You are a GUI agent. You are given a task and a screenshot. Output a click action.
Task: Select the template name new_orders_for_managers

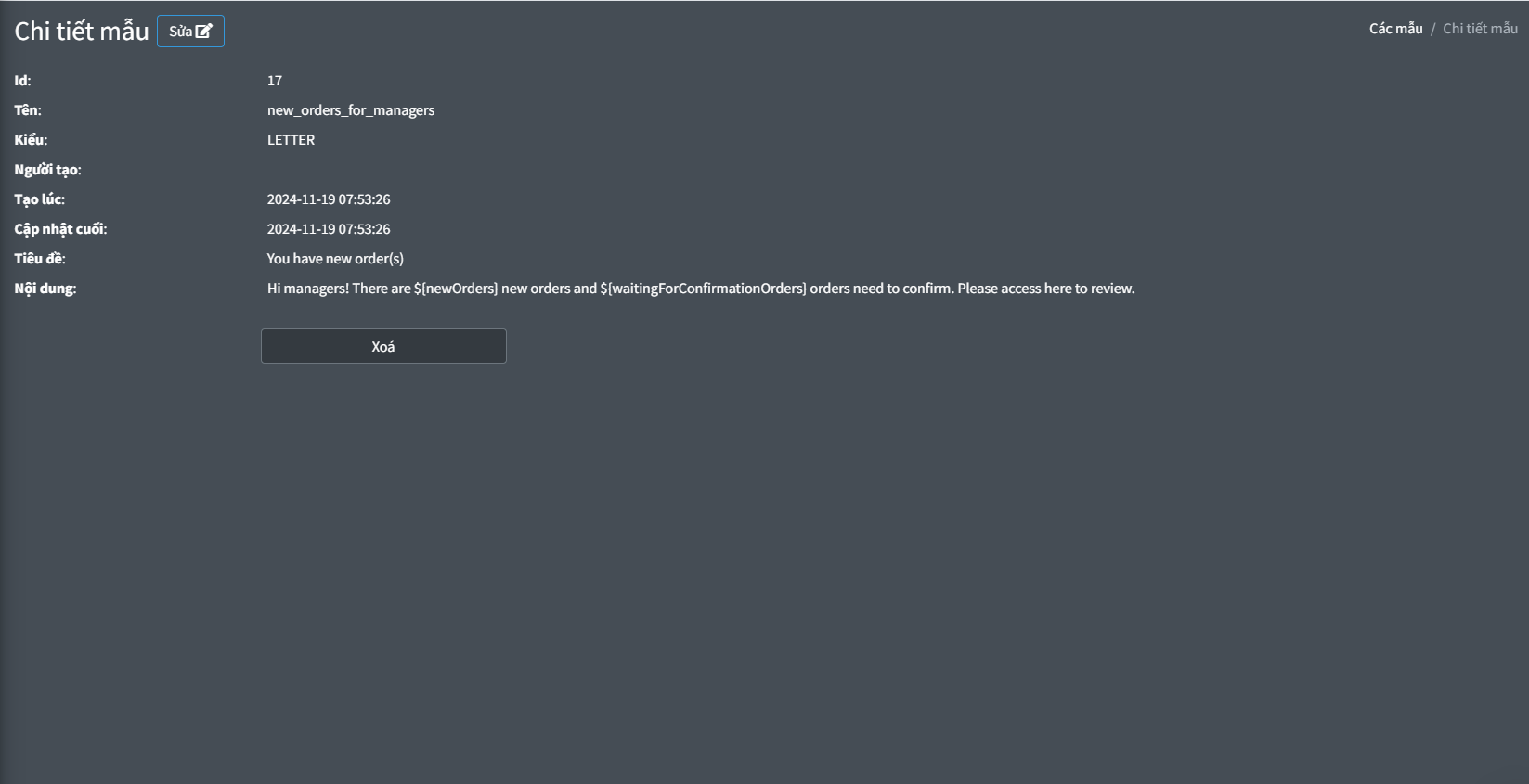pos(350,109)
